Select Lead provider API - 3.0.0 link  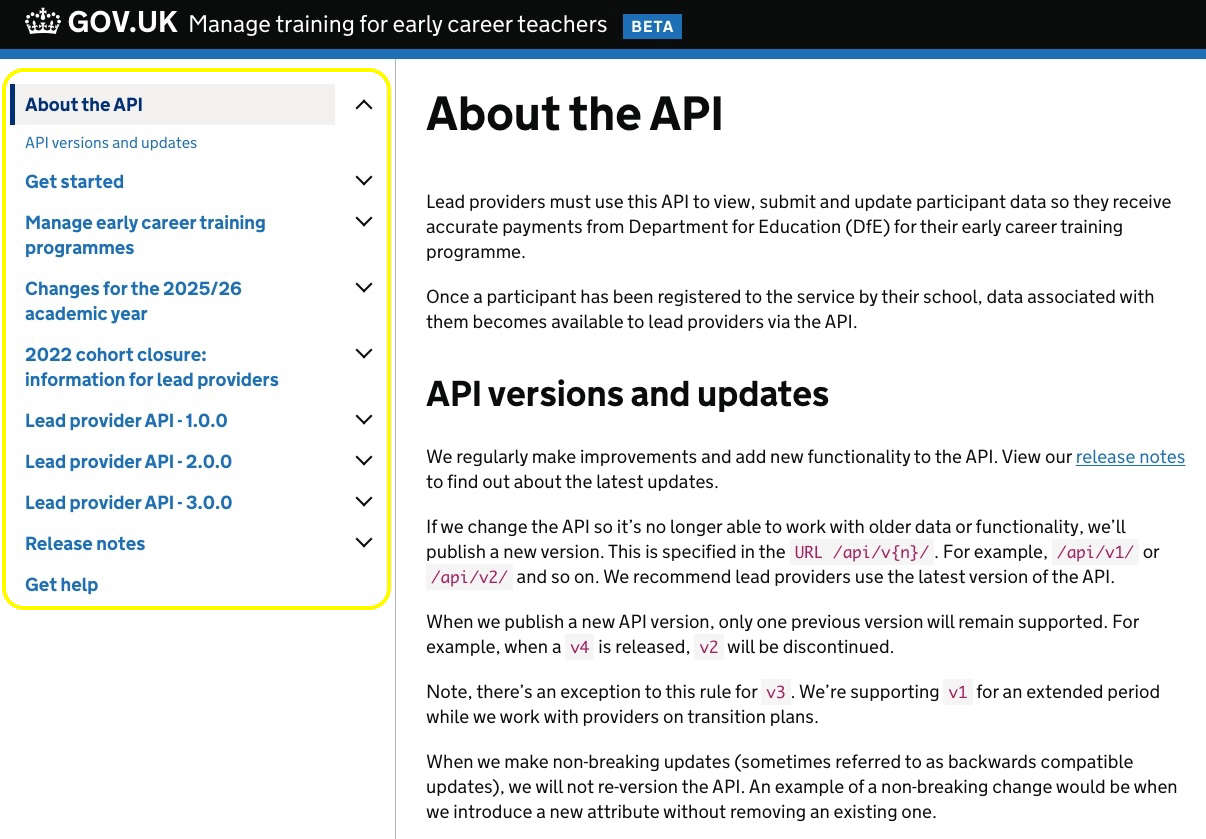tap(128, 503)
